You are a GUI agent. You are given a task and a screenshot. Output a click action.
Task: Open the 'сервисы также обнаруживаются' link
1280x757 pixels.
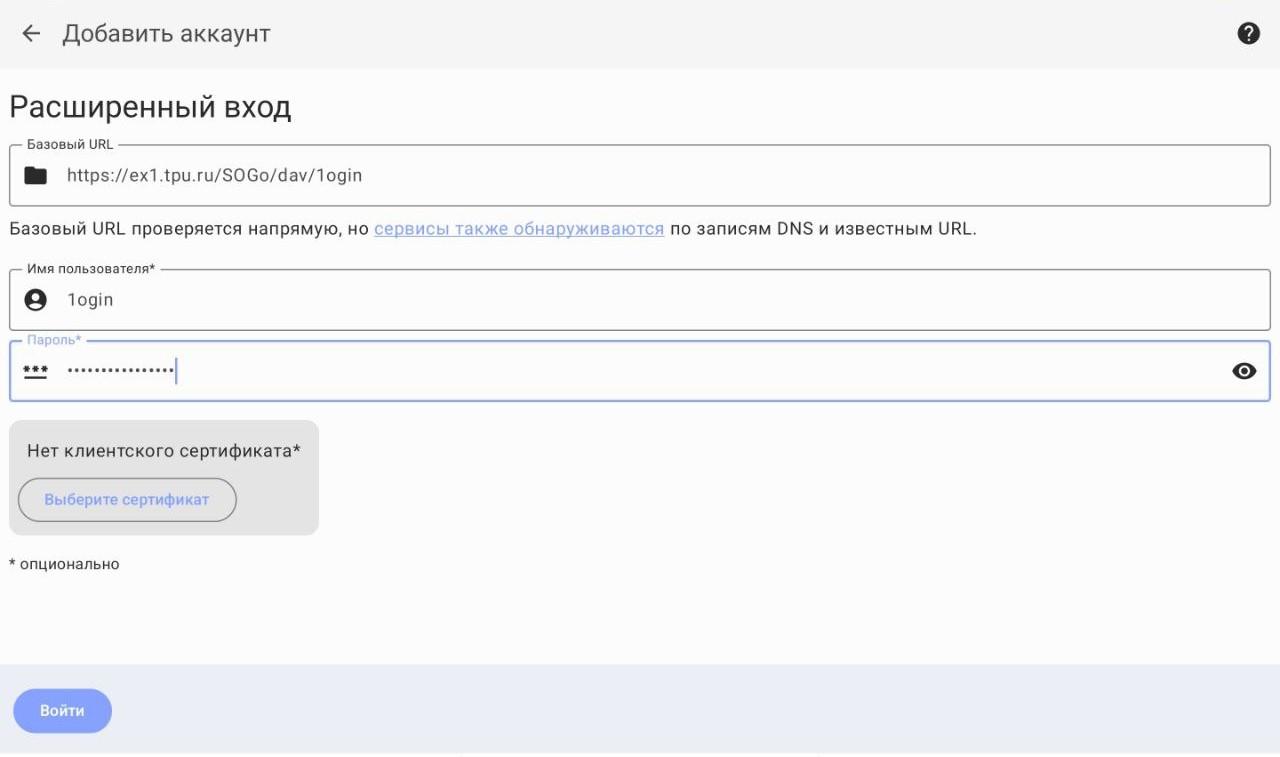(x=519, y=229)
